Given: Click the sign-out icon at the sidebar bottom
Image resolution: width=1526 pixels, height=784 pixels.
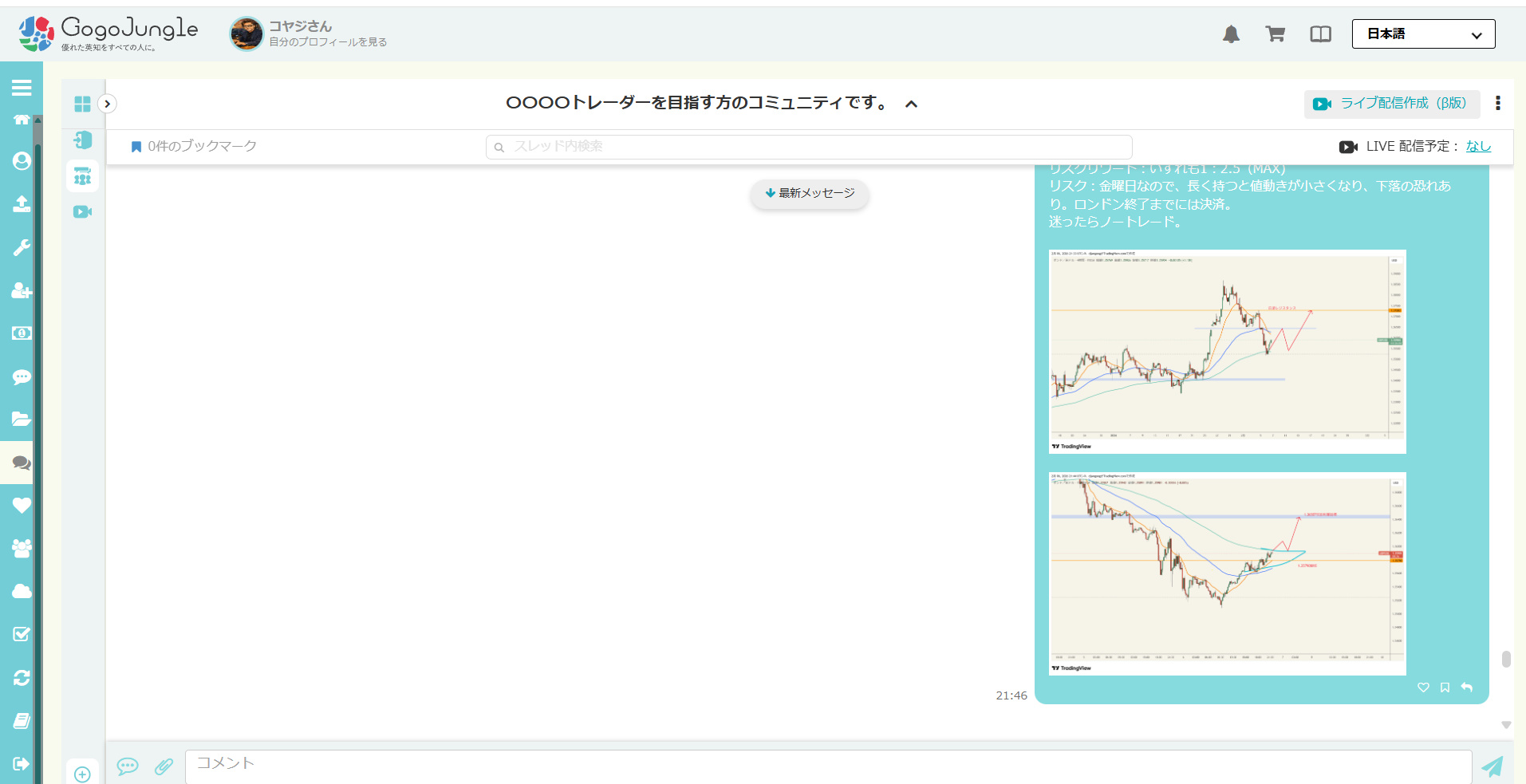Looking at the screenshot, I should click(22, 764).
